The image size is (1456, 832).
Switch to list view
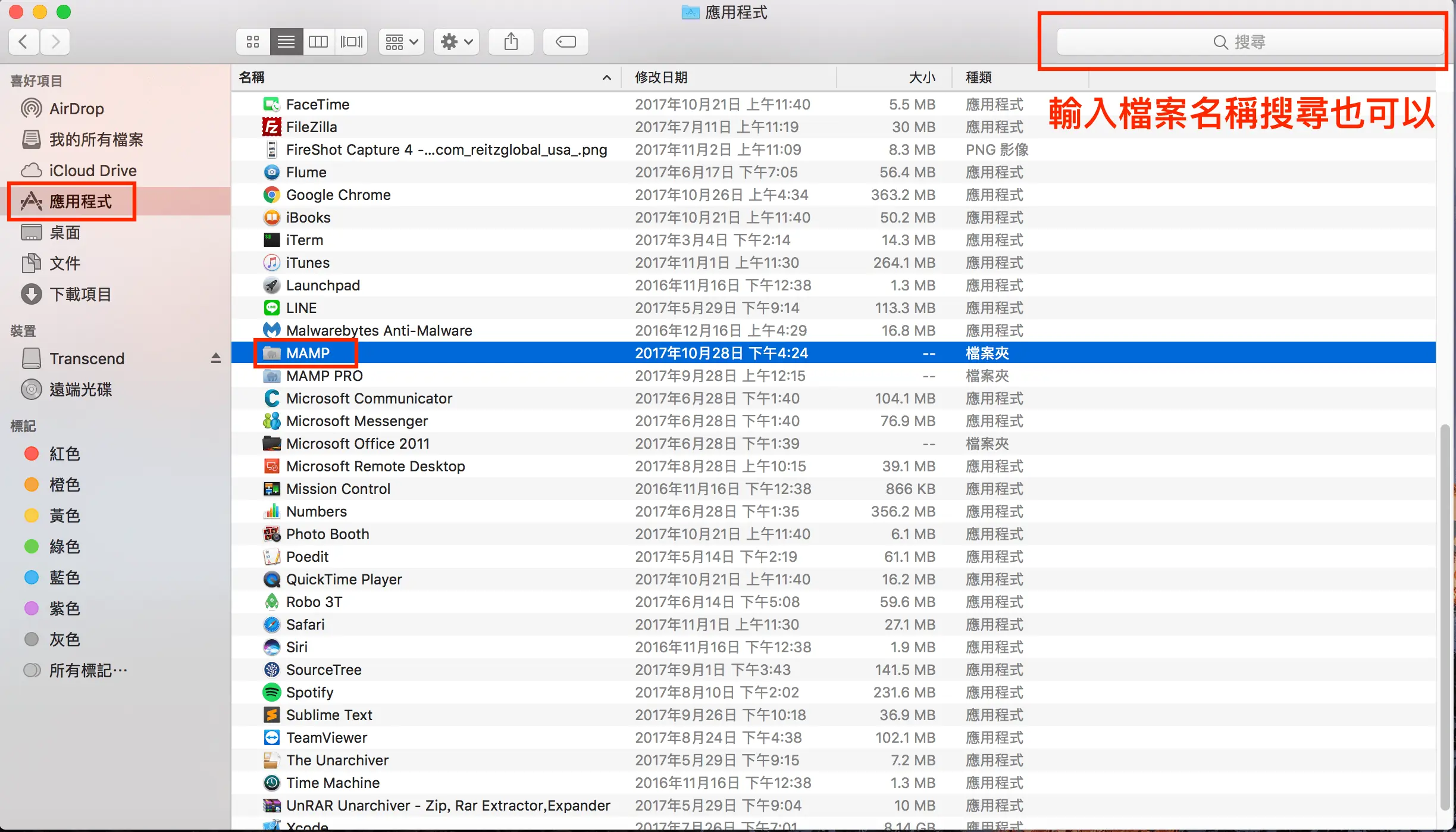(x=286, y=42)
